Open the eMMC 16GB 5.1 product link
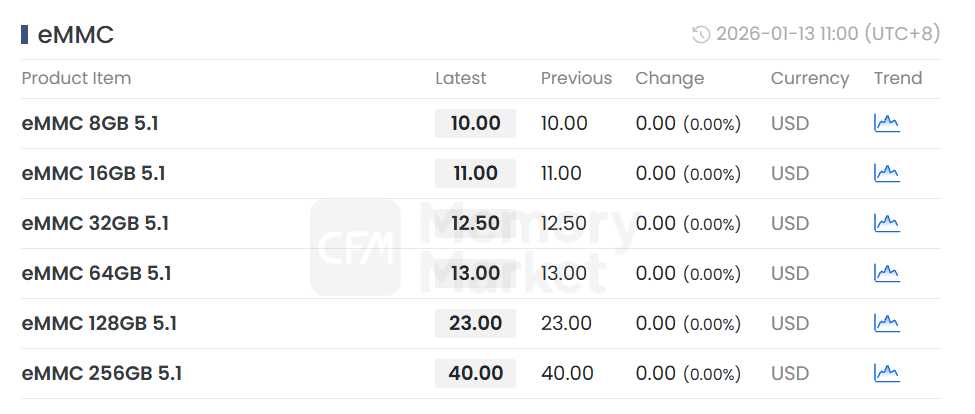This screenshot has width=975, height=414. 93,174
